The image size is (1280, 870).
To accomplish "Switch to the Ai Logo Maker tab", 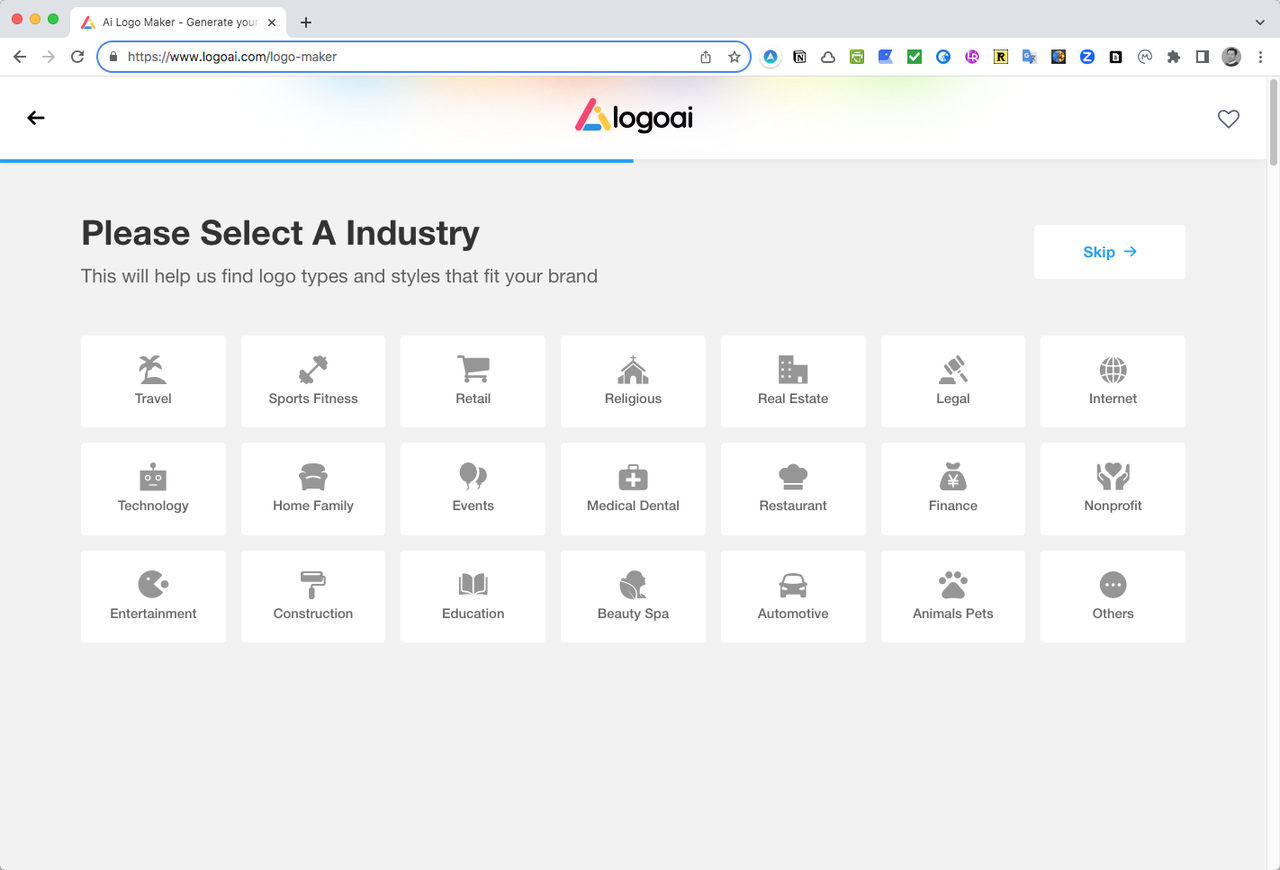I will point(178,22).
